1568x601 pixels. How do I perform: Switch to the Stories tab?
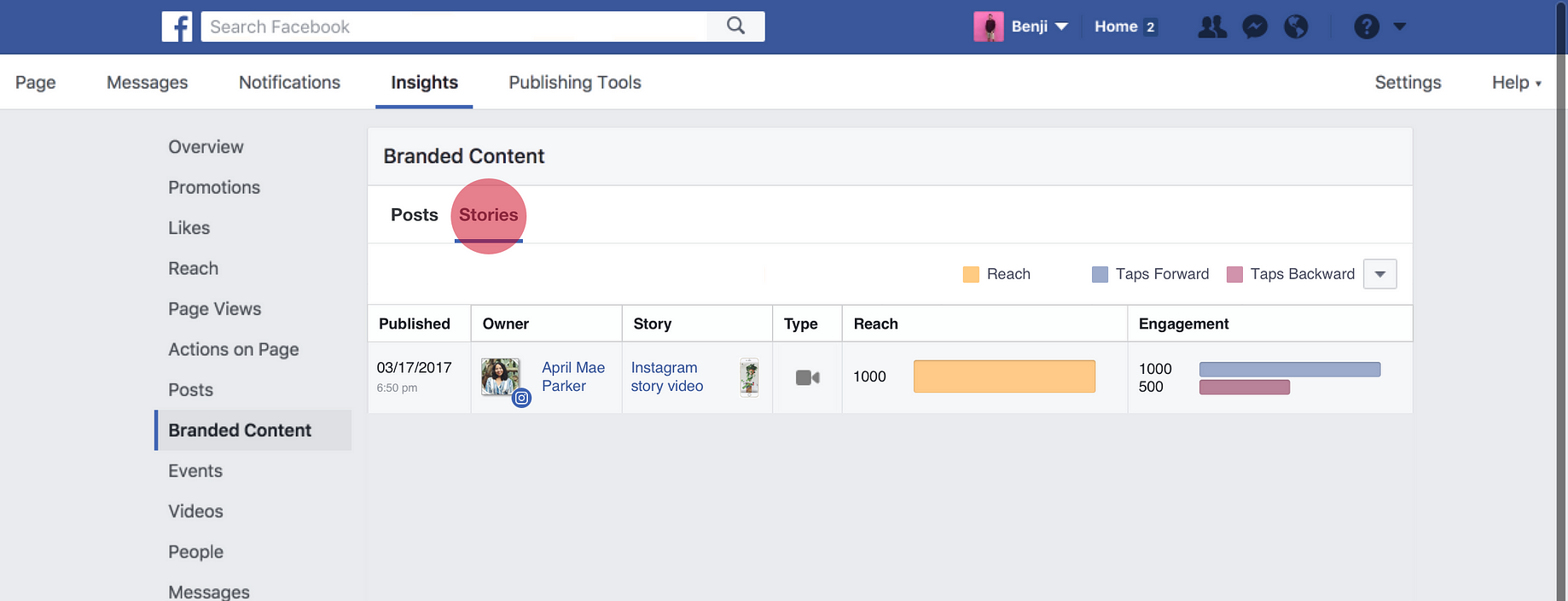coord(488,215)
